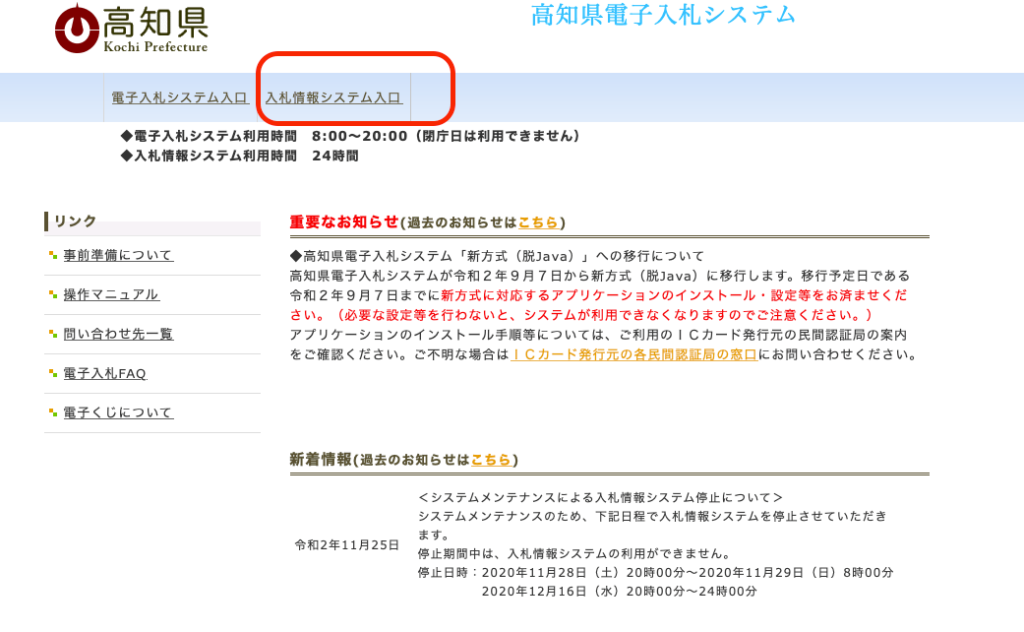Viewport: 1024px width, 632px height.
Task: Click the bullet icon beside 電子くじについて
Action: 53,413
